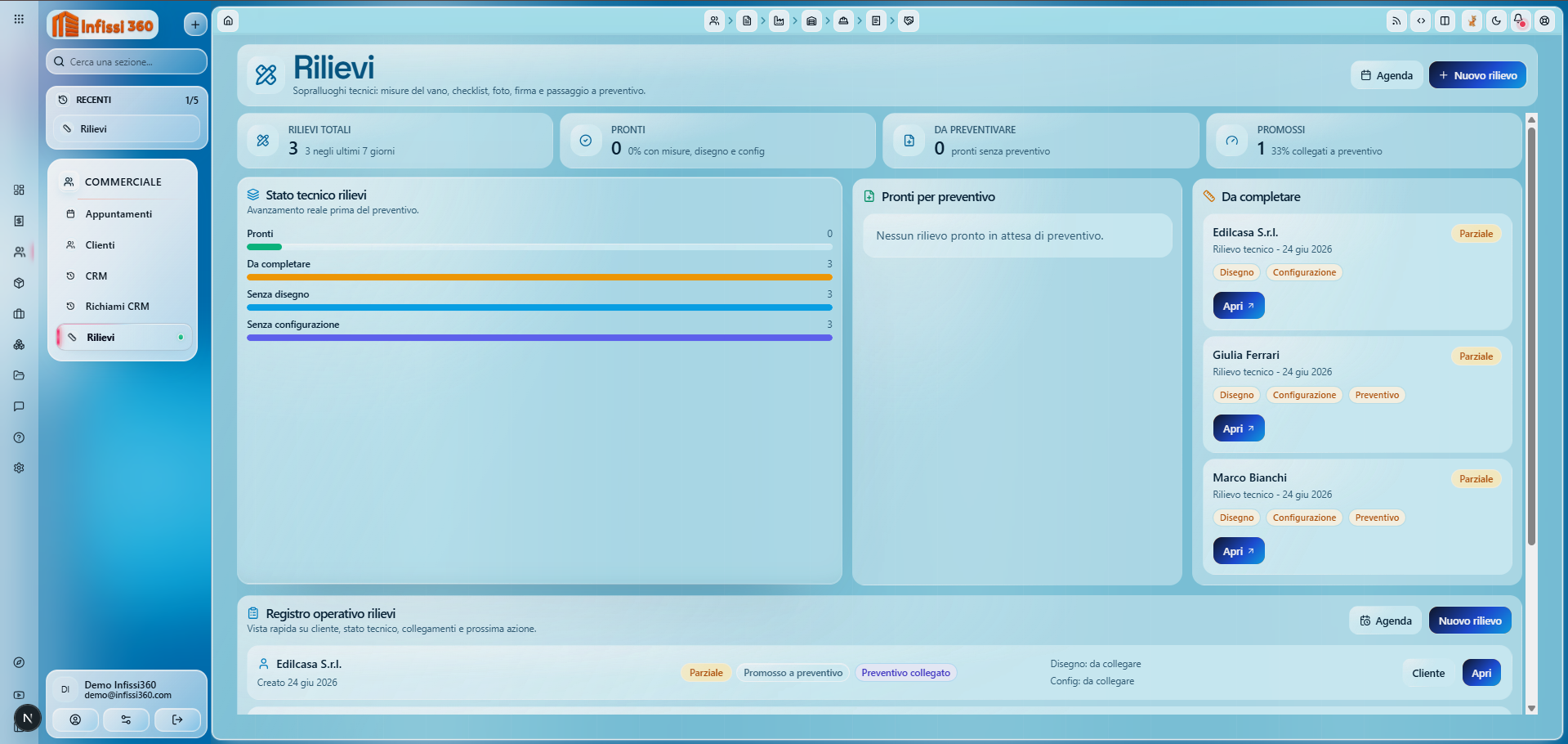
Task: Open preferences sliders icon button
Action: 126,719
